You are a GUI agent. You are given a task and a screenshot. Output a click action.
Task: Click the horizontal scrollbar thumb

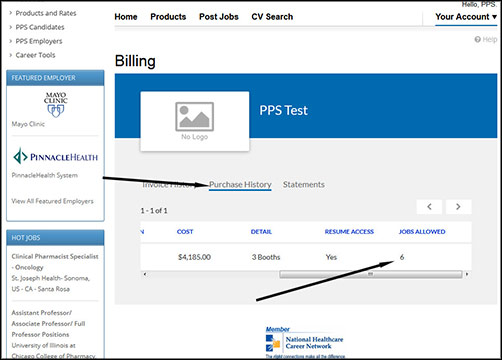(370, 274)
